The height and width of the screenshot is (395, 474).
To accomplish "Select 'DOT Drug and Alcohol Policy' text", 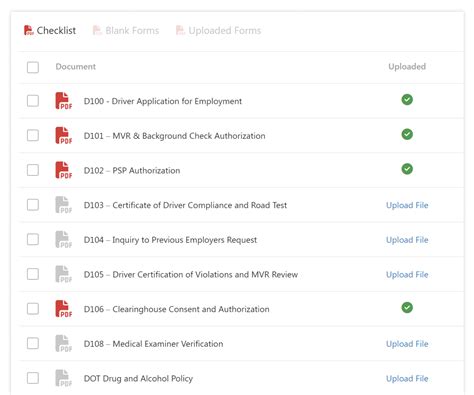I will (138, 378).
